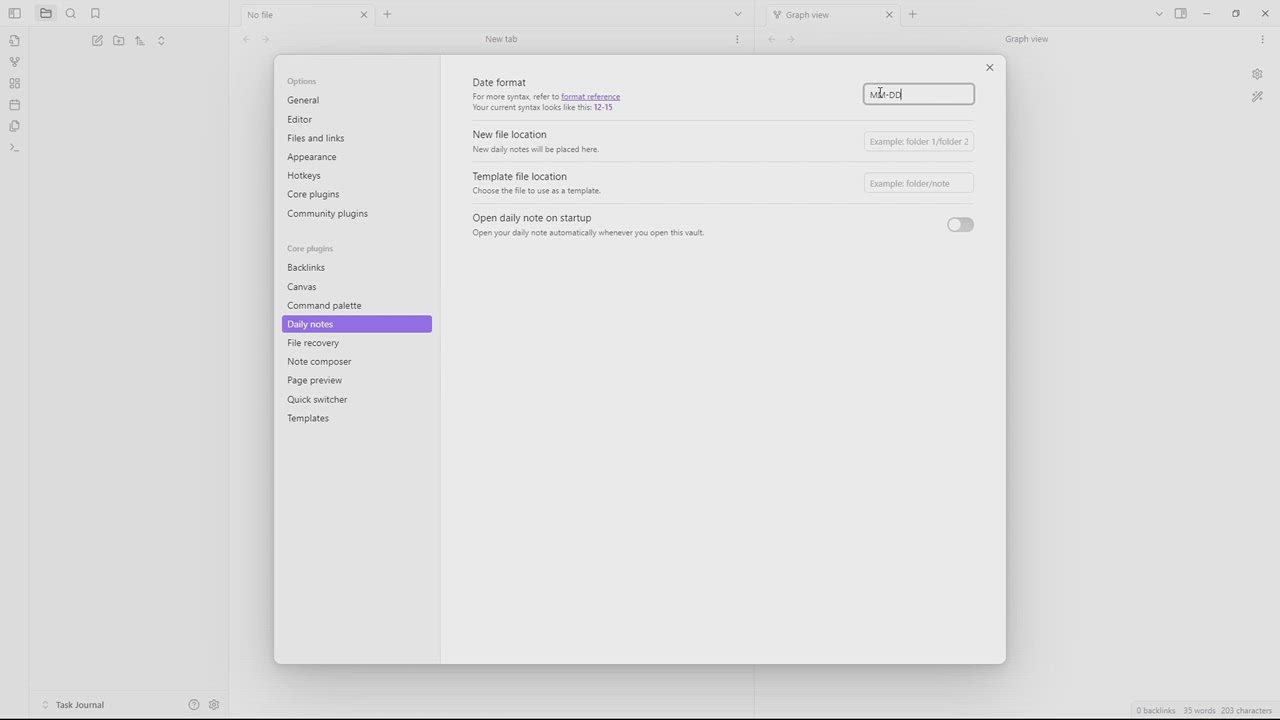The height and width of the screenshot is (720, 1280).
Task: Change sort order in file explorer
Action: [140, 41]
